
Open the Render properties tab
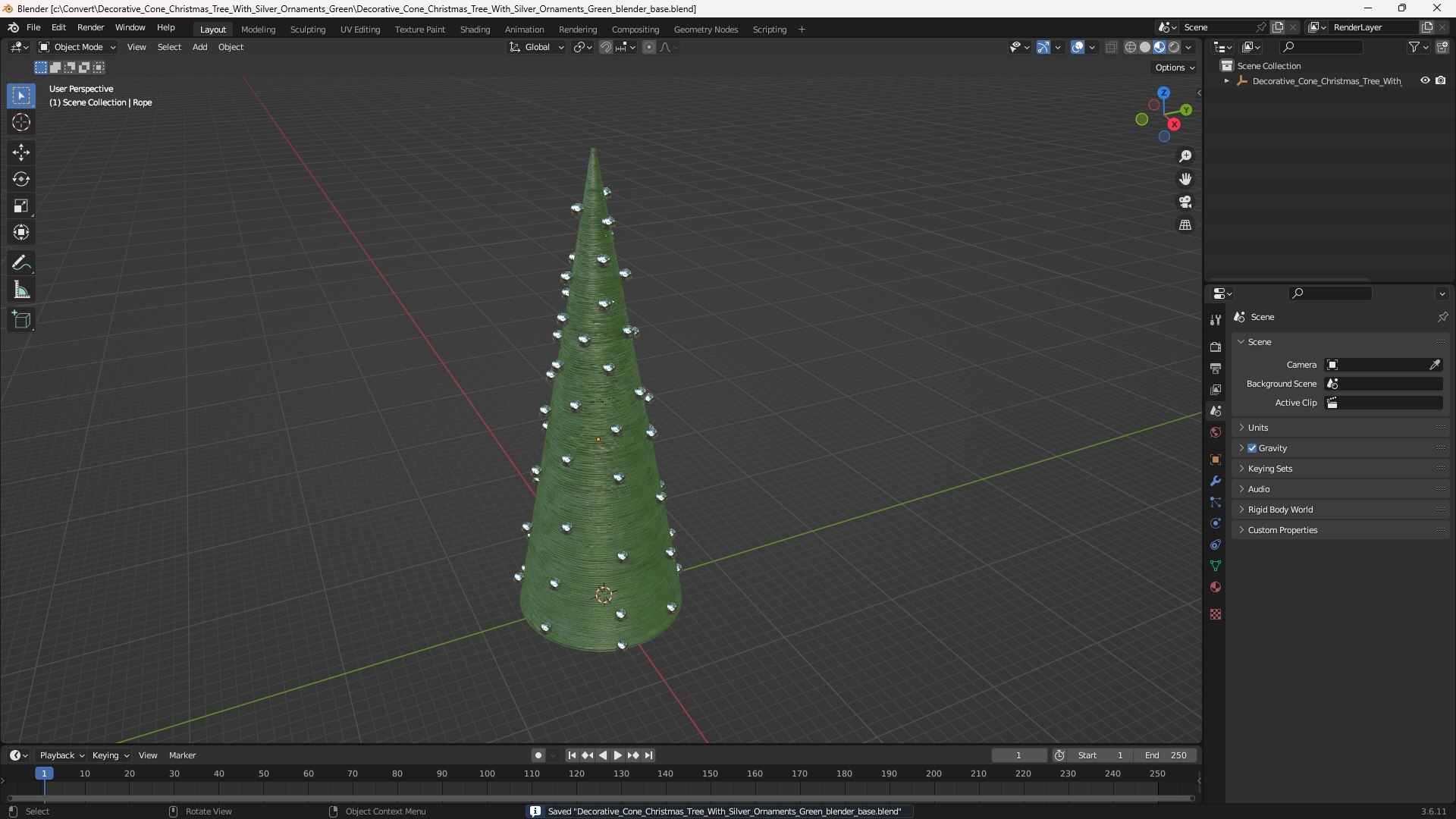[x=1216, y=347]
